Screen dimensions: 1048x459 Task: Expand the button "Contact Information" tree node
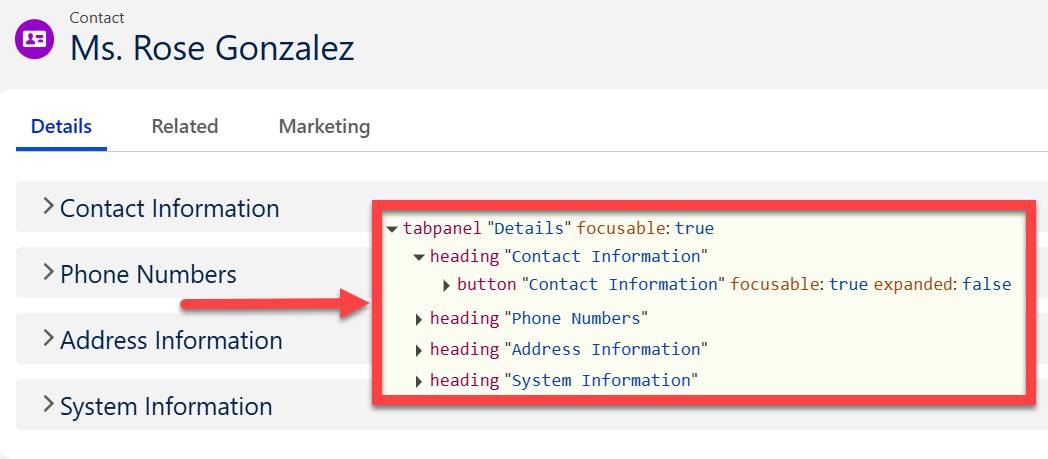pyautogui.click(x=446, y=285)
